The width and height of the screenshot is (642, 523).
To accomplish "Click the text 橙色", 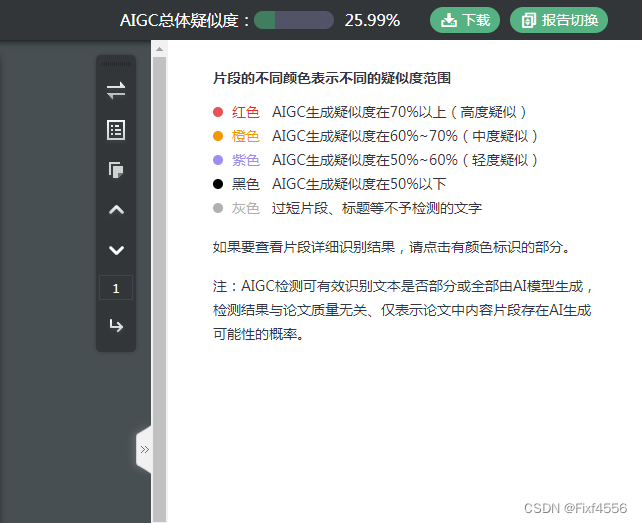I will coord(246,136).
